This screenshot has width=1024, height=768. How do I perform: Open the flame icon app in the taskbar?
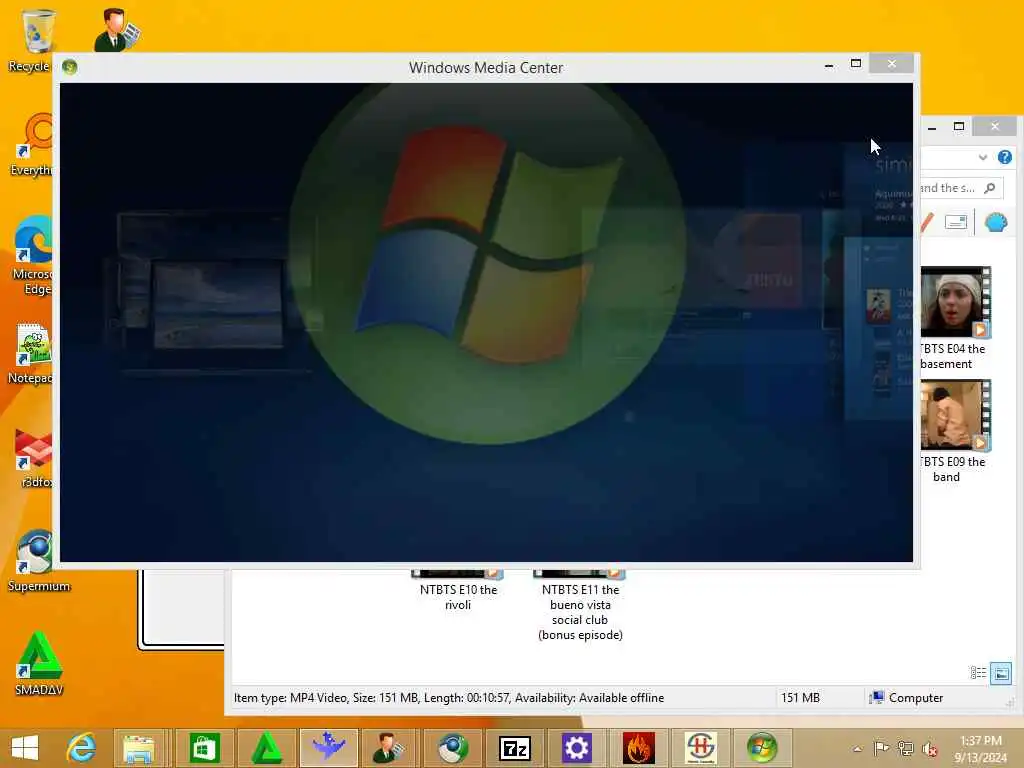click(638, 748)
